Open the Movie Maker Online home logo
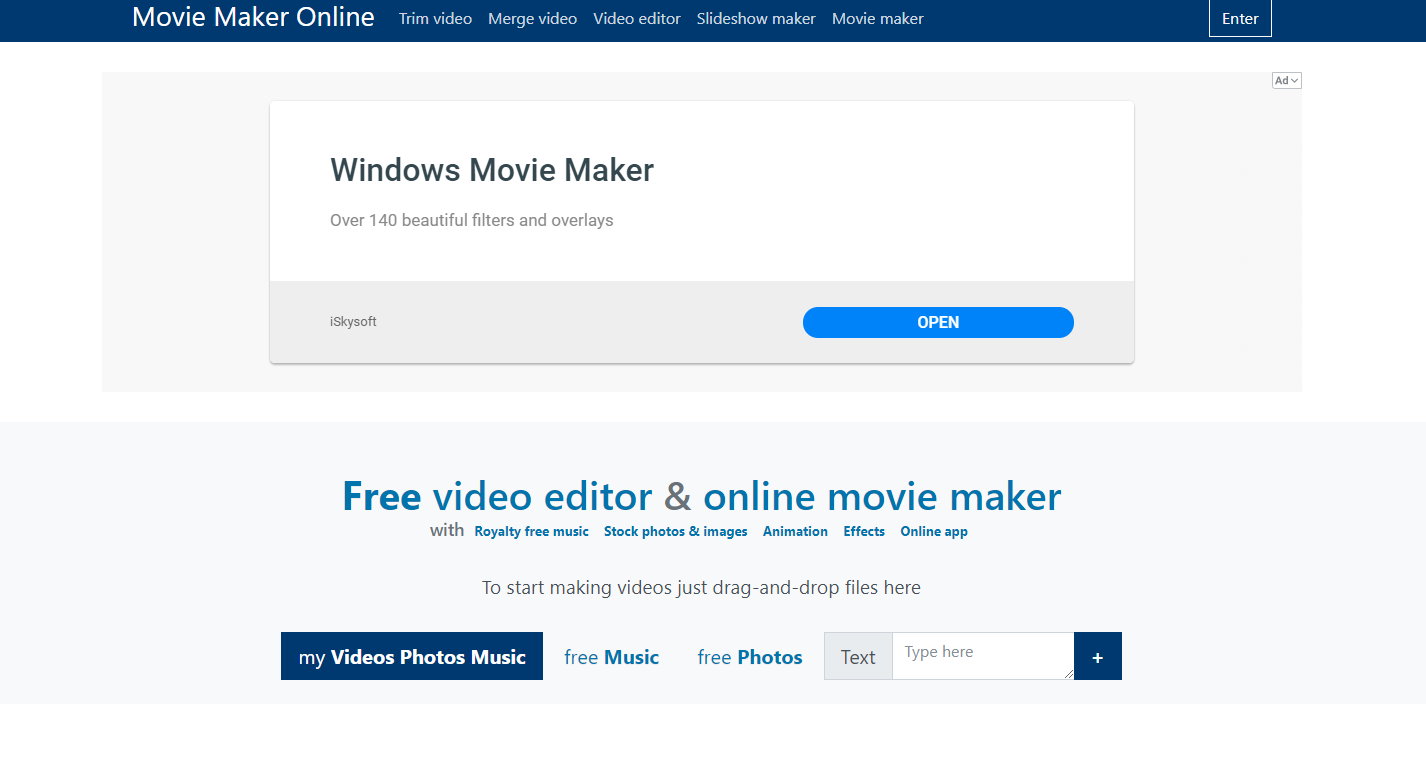Image resolution: width=1426 pixels, height=769 pixels. (x=253, y=17)
